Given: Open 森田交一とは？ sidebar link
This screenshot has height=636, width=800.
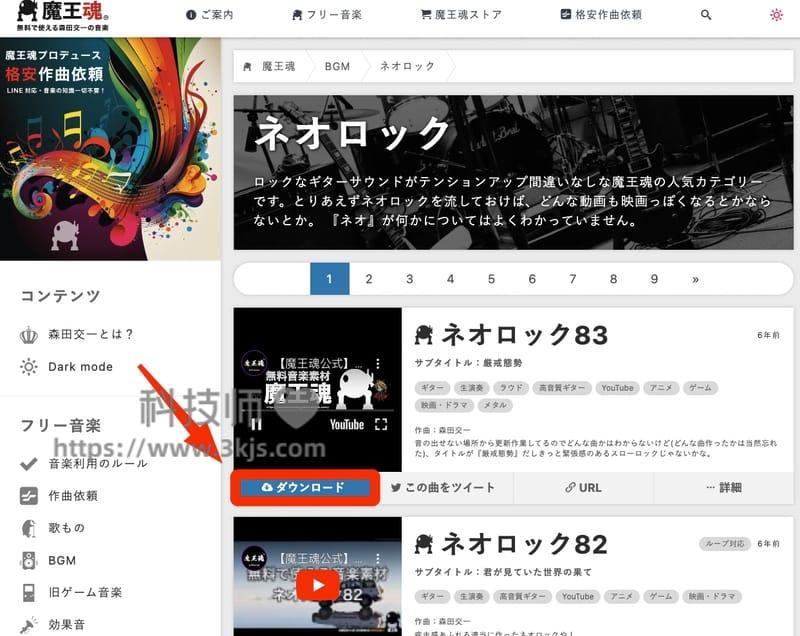Looking at the screenshot, I should coord(90,334).
